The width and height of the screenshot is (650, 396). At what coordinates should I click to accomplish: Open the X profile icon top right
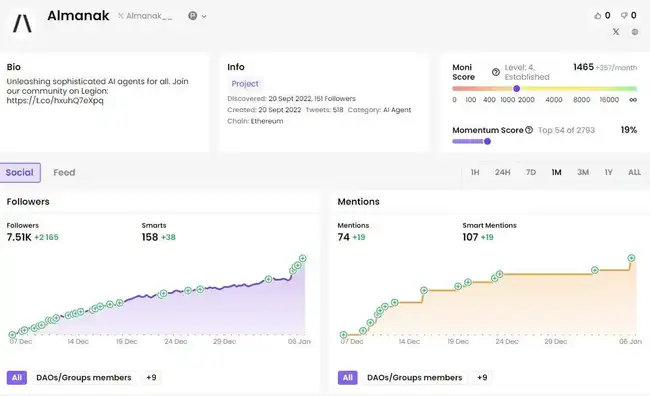pos(616,32)
